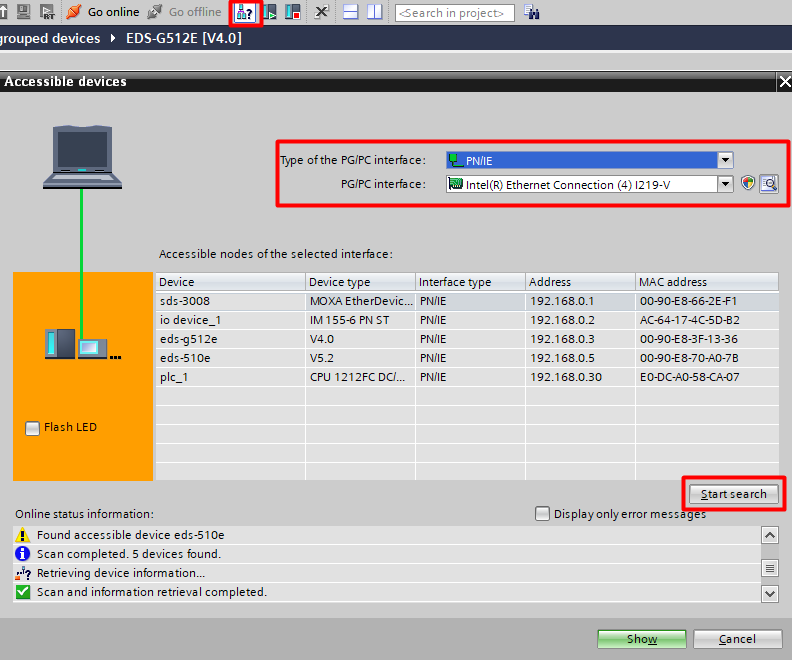Click address 192.168.0.1 cell
The height and width of the screenshot is (660, 792).
point(580,301)
